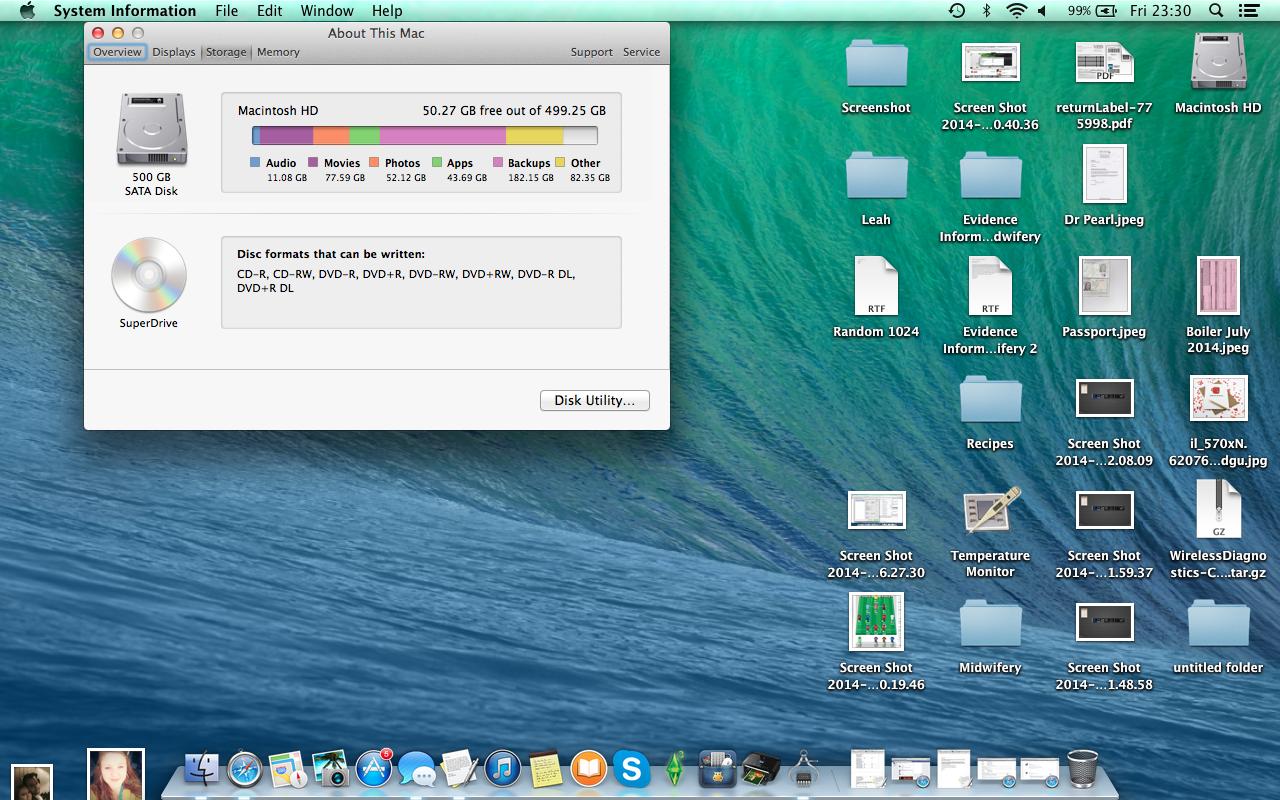
Task: Select the untitled folder on desktop
Action: click(x=1218, y=624)
